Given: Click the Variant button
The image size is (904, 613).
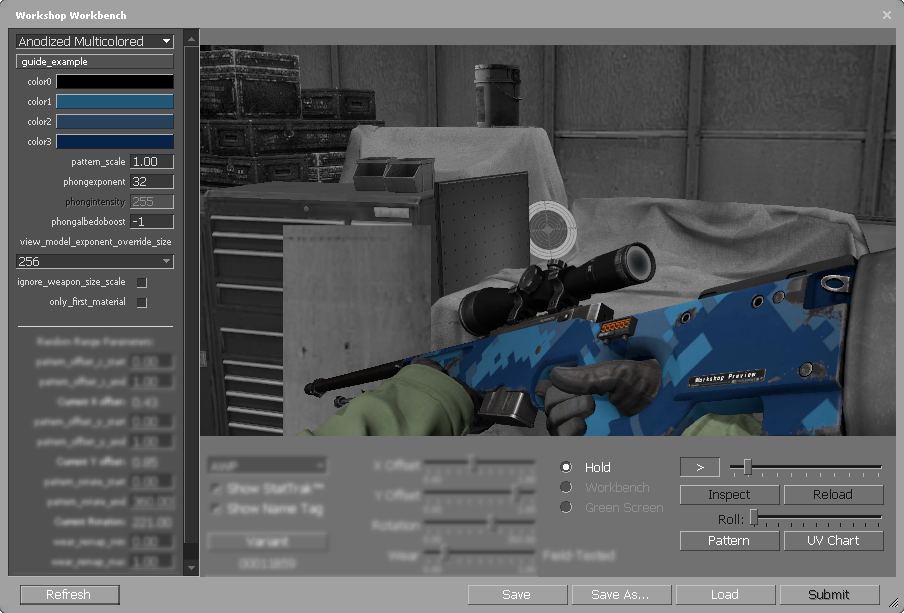Looking at the screenshot, I should tap(267, 542).
